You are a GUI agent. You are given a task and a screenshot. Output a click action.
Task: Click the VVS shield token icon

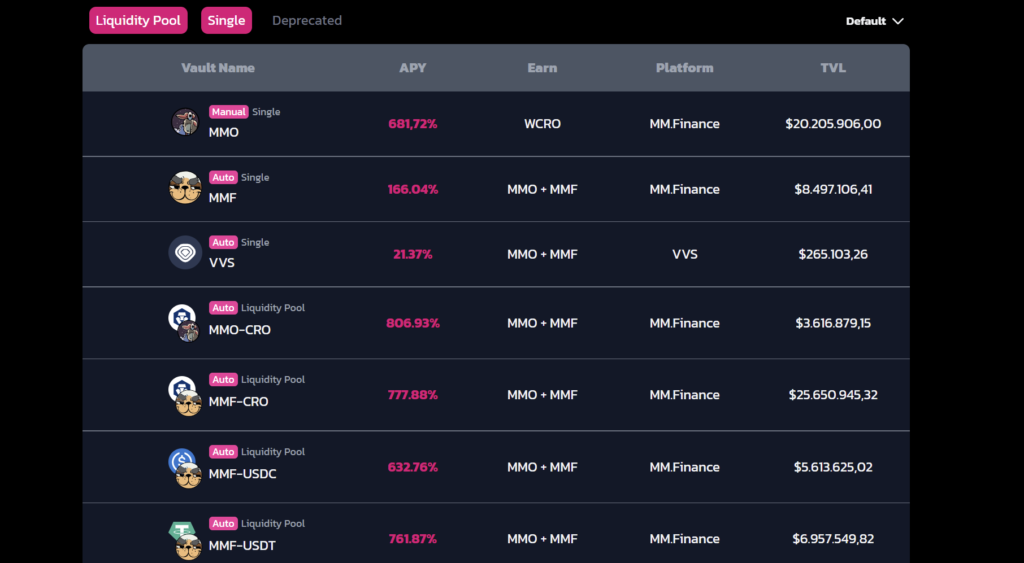[x=185, y=253]
